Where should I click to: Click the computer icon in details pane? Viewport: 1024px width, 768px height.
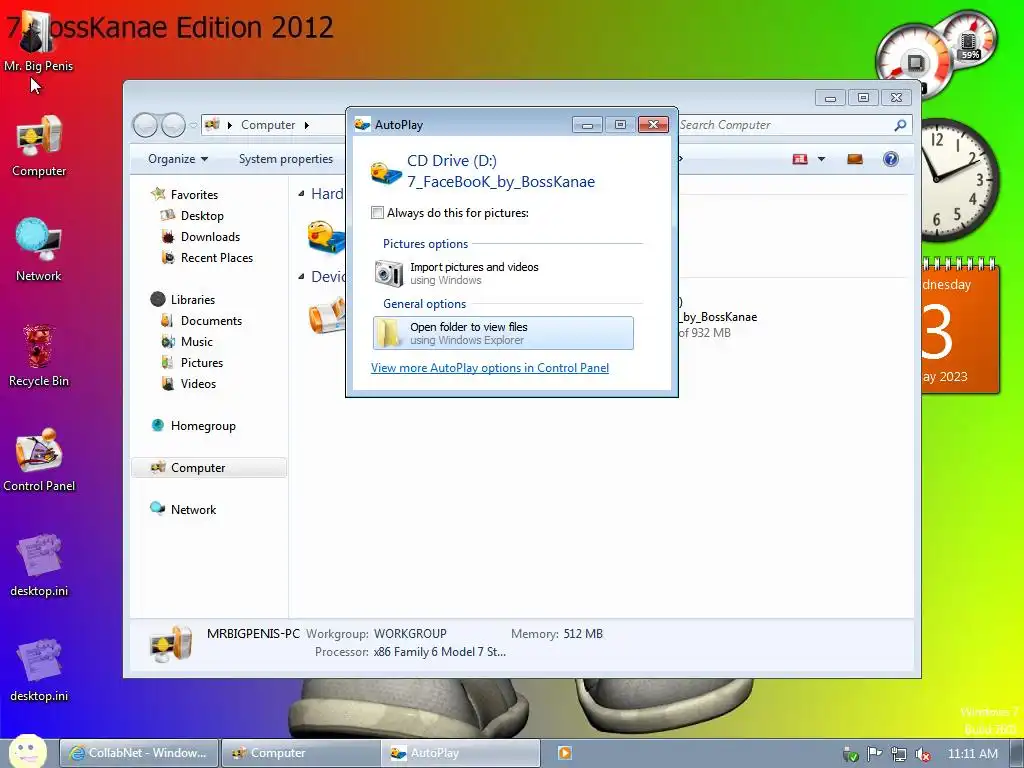[171, 643]
